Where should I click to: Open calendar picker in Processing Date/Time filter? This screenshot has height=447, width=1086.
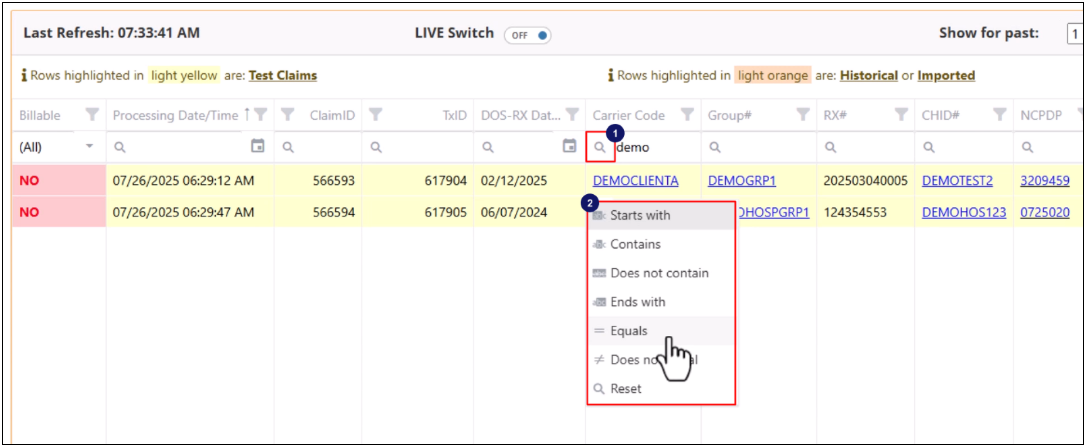[x=258, y=146]
